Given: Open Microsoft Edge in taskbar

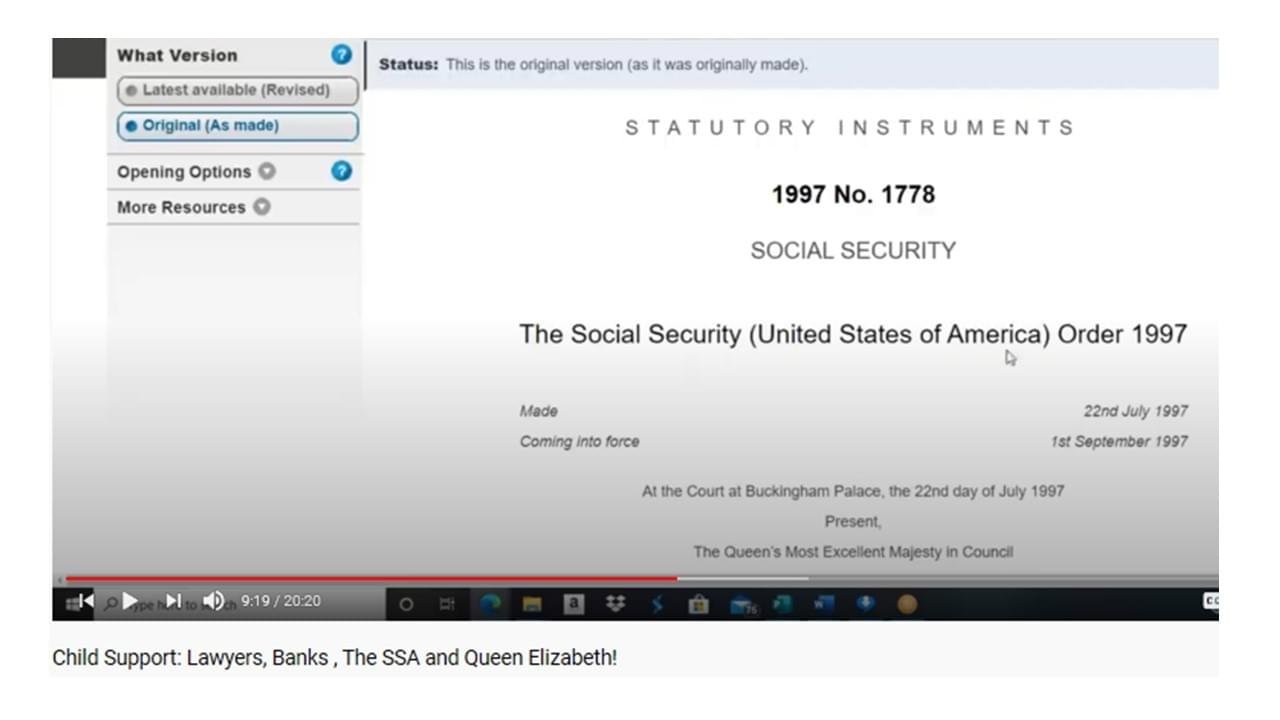Looking at the screenshot, I should point(491,604).
